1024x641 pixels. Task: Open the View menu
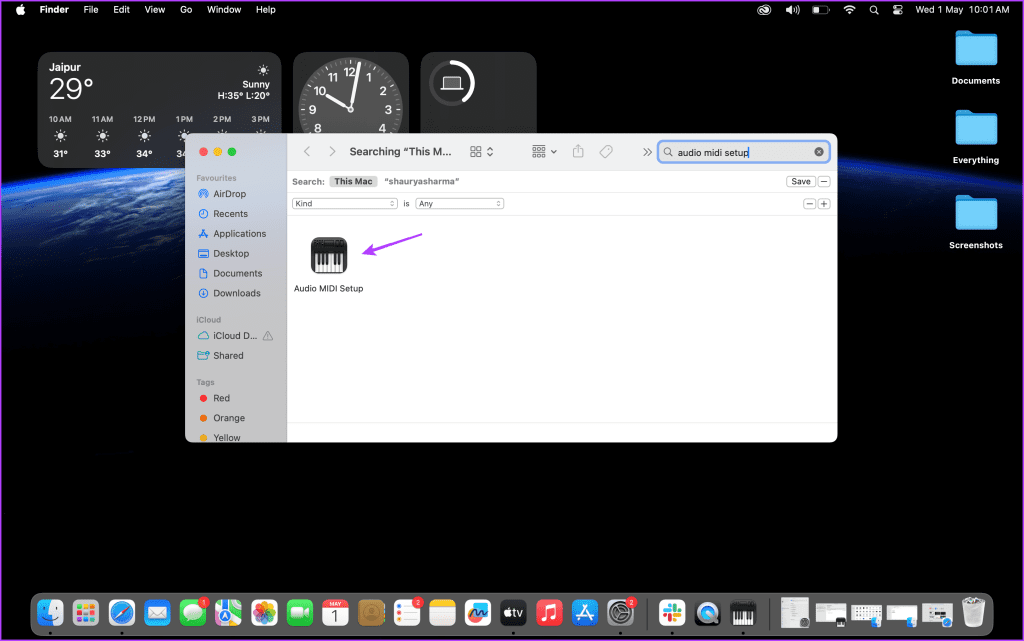pos(155,10)
